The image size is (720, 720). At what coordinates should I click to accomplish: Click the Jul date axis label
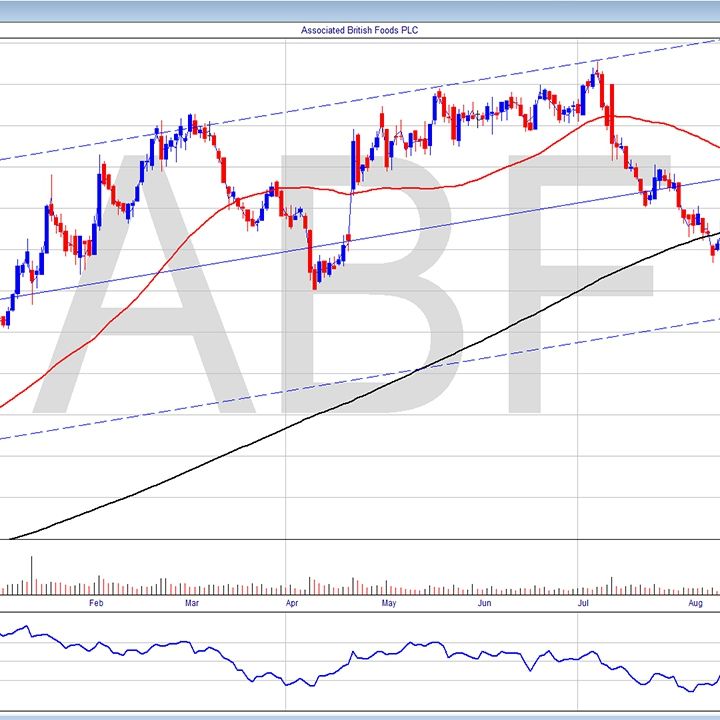(583, 604)
